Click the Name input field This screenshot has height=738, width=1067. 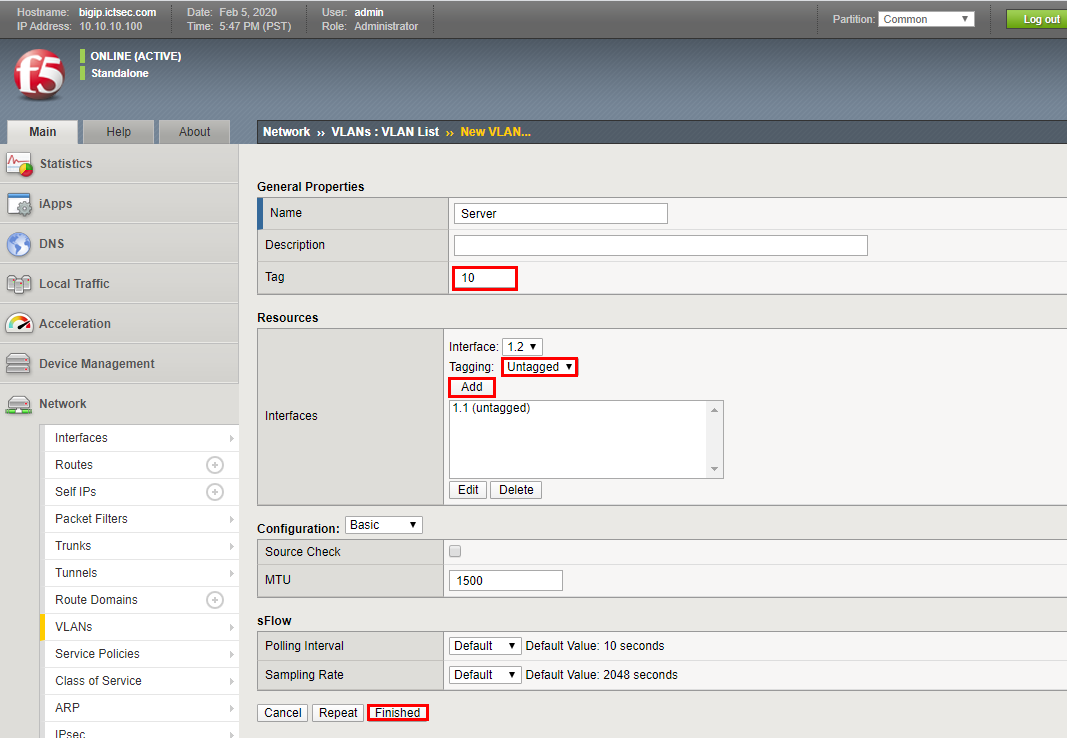point(561,214)
